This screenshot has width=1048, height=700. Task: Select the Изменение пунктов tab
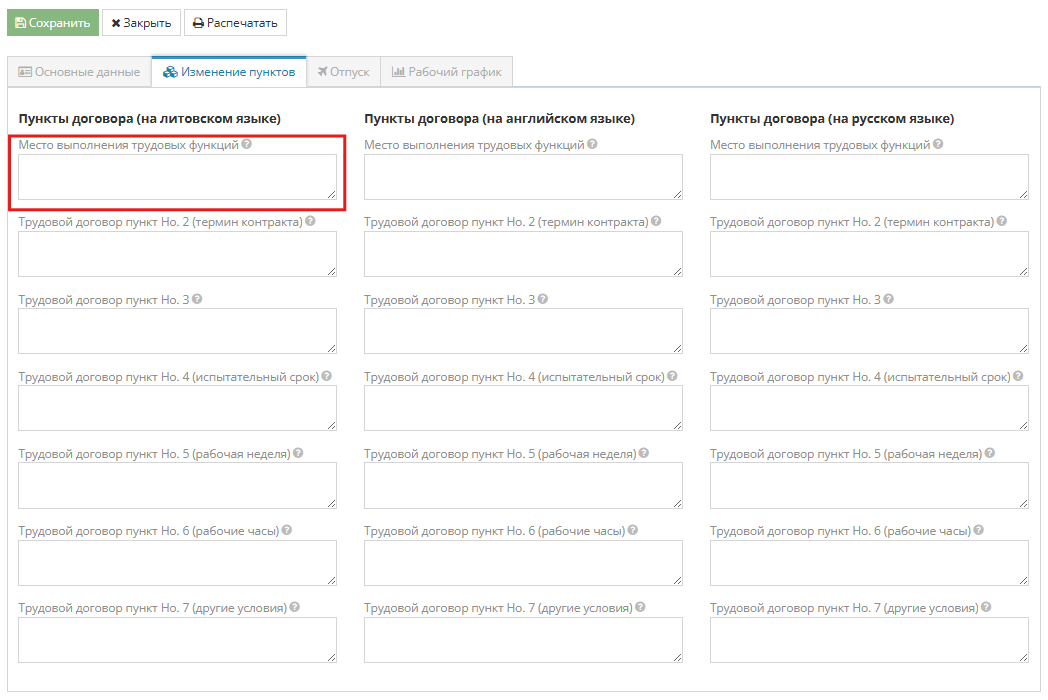pyautogui.click(x=229, y=72)
